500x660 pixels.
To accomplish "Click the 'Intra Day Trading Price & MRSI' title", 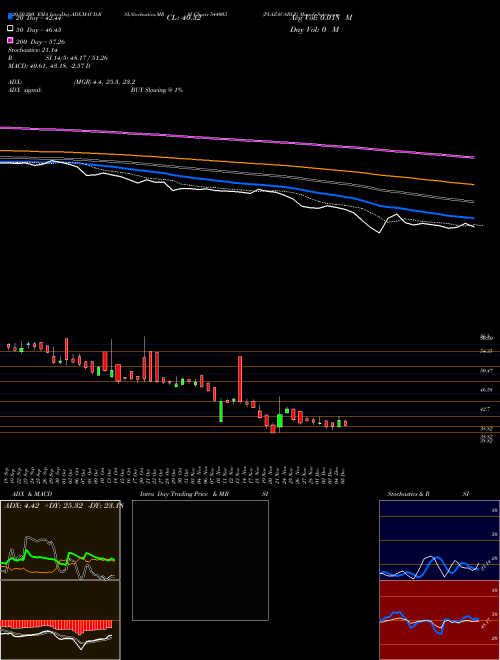I will point(204,494).
